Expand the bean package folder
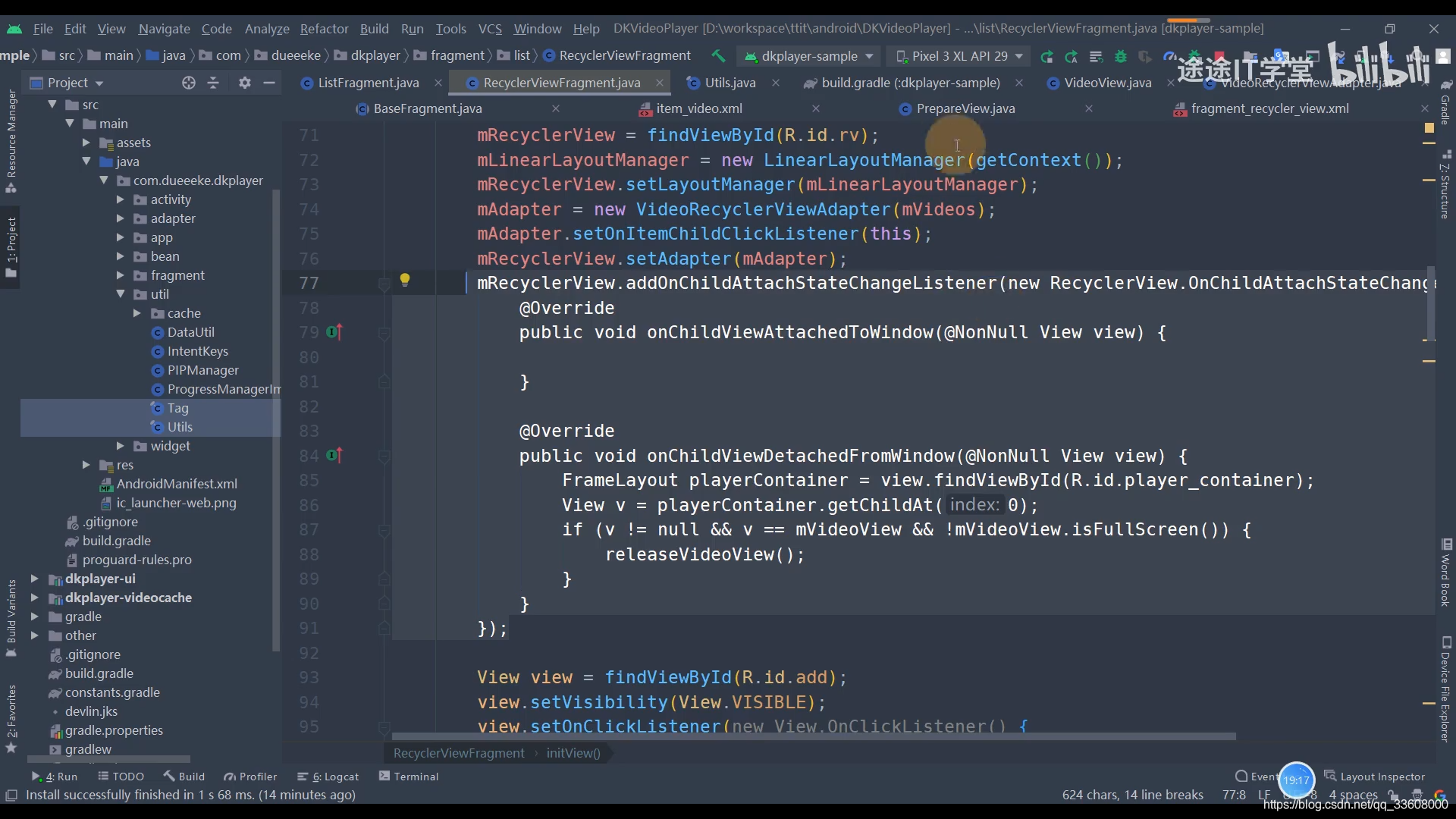The height and width of the screenshot is (819, 1456). (x=120, y=256)
